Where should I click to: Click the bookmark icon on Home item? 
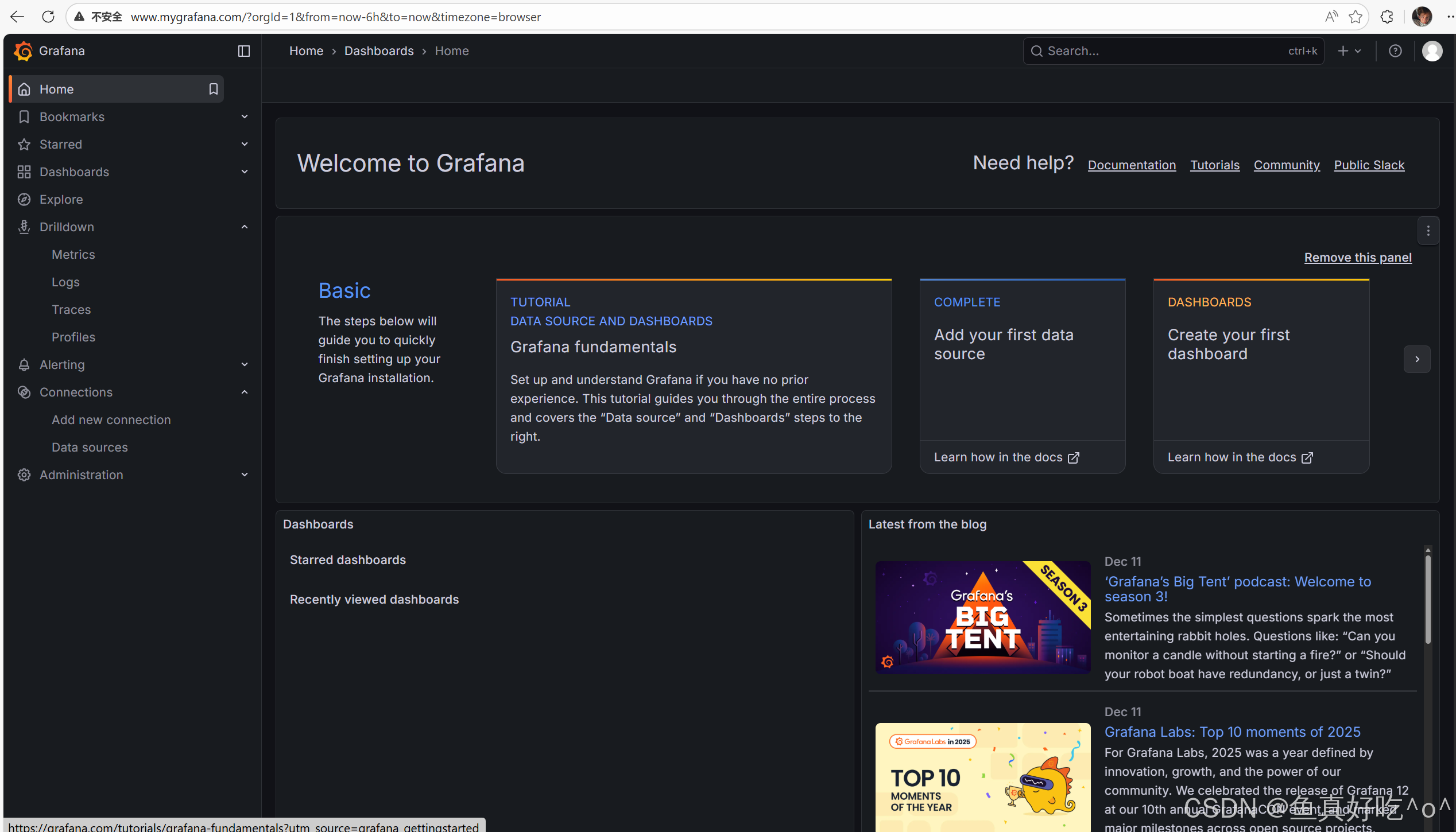(x=214, y=89)
